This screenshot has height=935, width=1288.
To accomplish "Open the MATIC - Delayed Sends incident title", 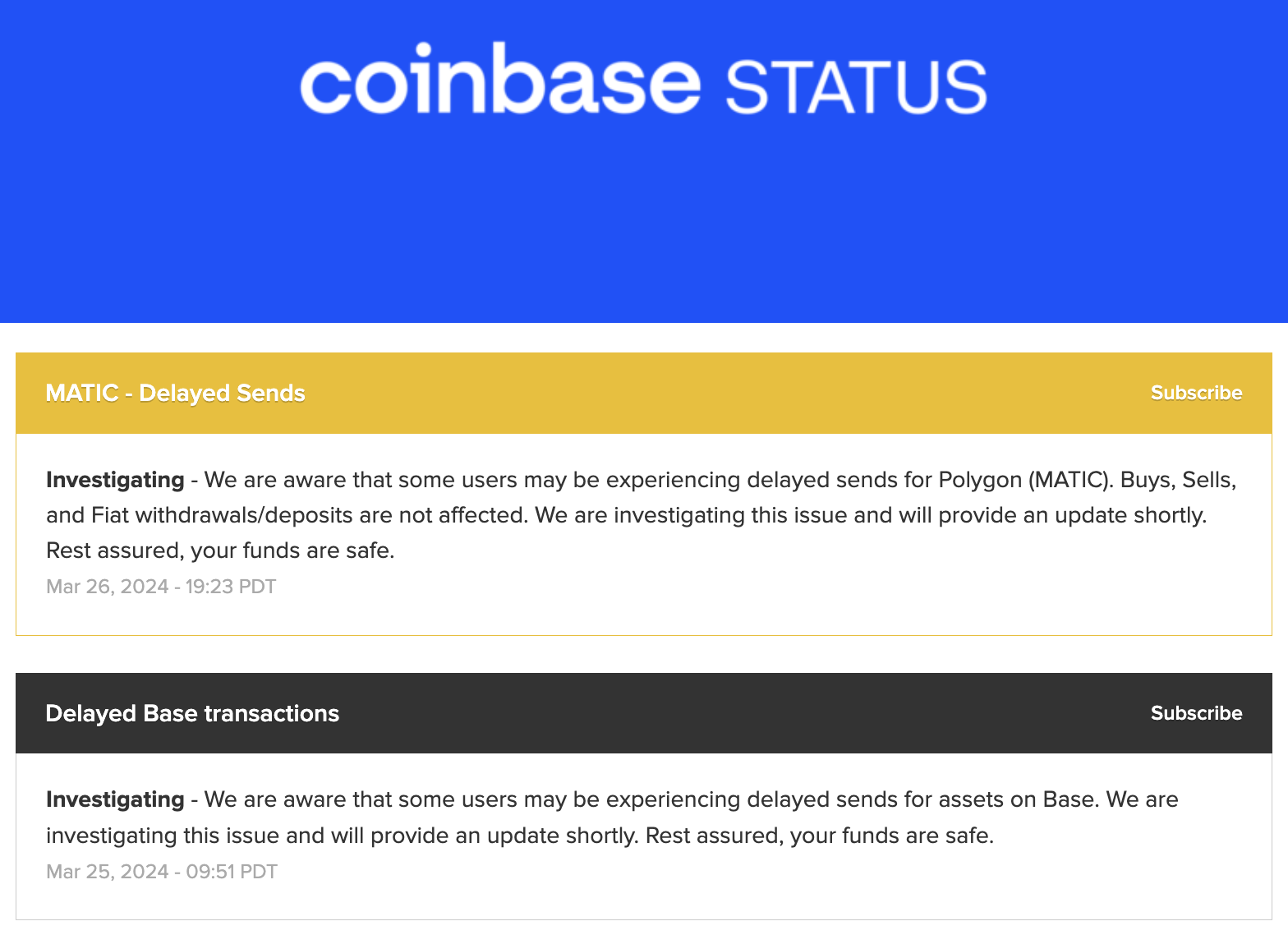I will click(x=175, y=393).
